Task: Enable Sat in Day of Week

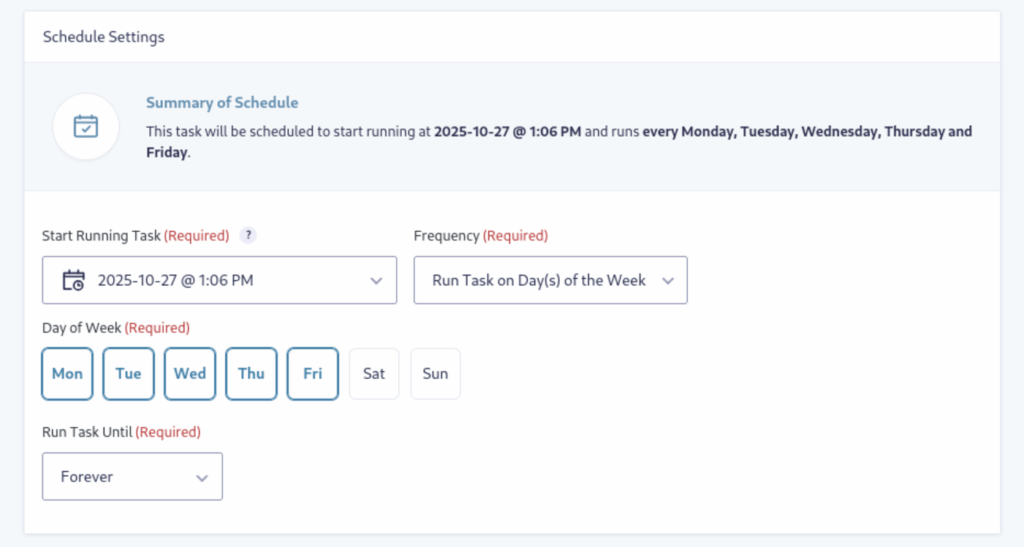Action: (374, 374)
